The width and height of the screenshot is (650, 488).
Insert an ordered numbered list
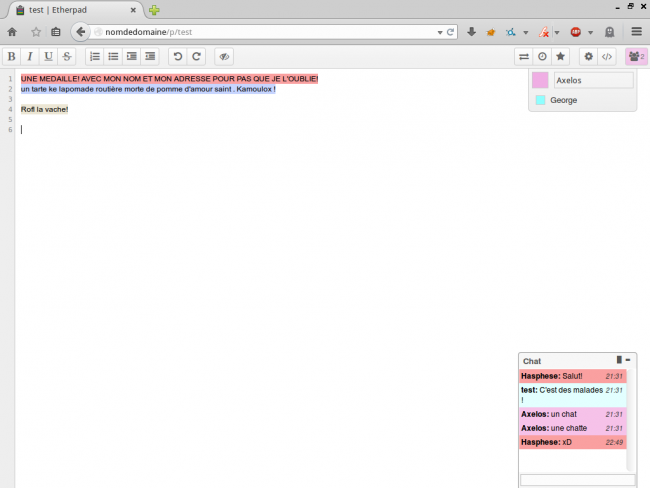(x=95, y=57)
